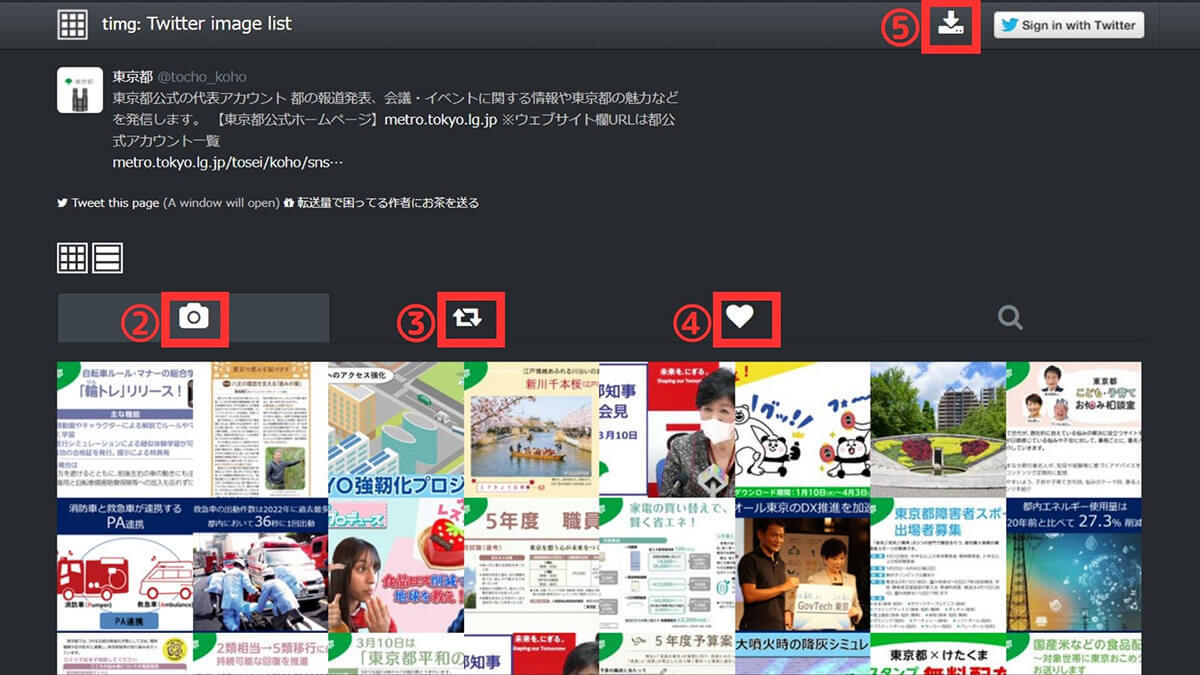Open the GovTech東京 stage photo thumbnail
1200x675 pixels.
803,565
